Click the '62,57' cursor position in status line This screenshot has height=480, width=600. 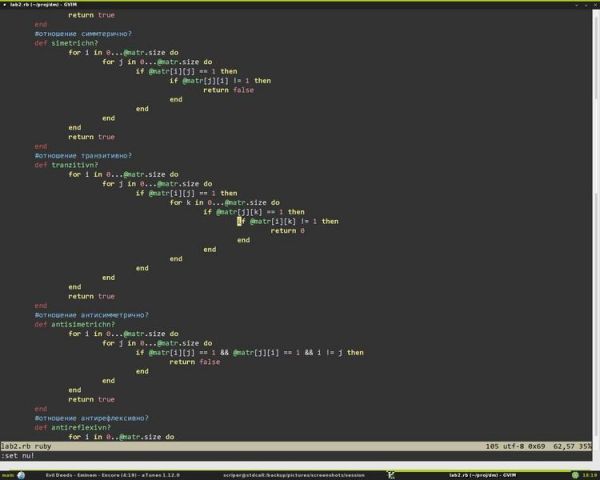click(564, 446)
